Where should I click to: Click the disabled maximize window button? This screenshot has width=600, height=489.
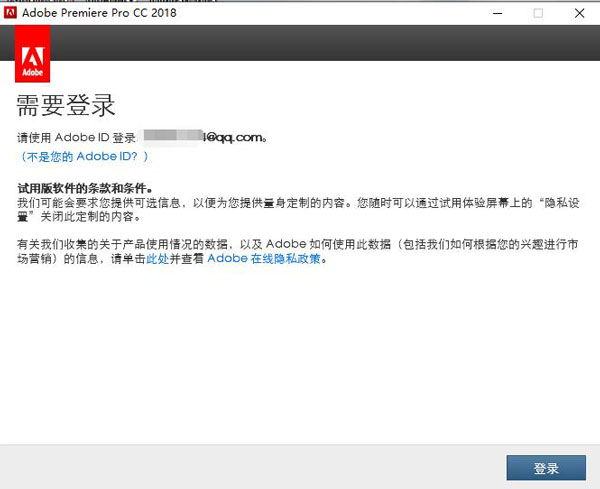pyautogui.click(x=538, y=13)
